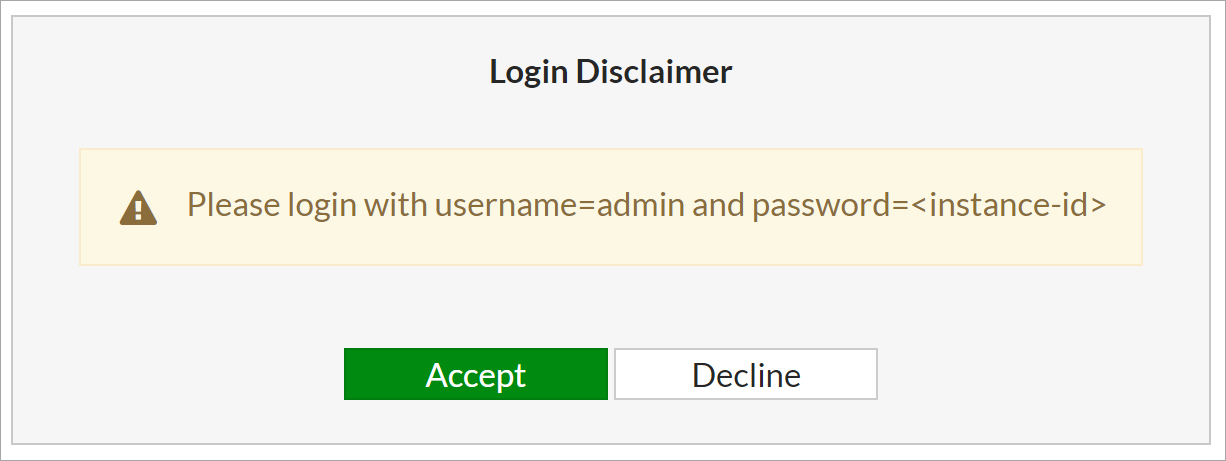Click the warning triangle icon
Viewport: 1226px width, 461px height.
coord(138,207)
